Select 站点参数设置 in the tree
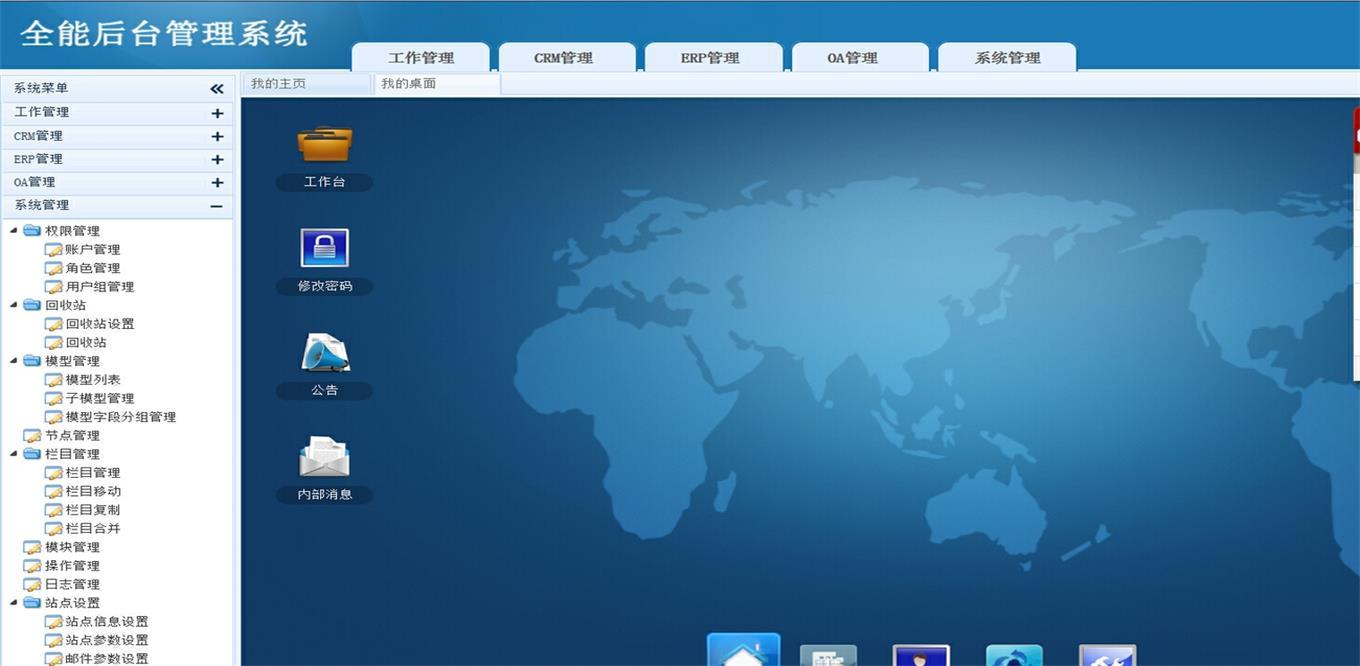Viewport: 1360px width, 666px height. click(x=107, y=640)
